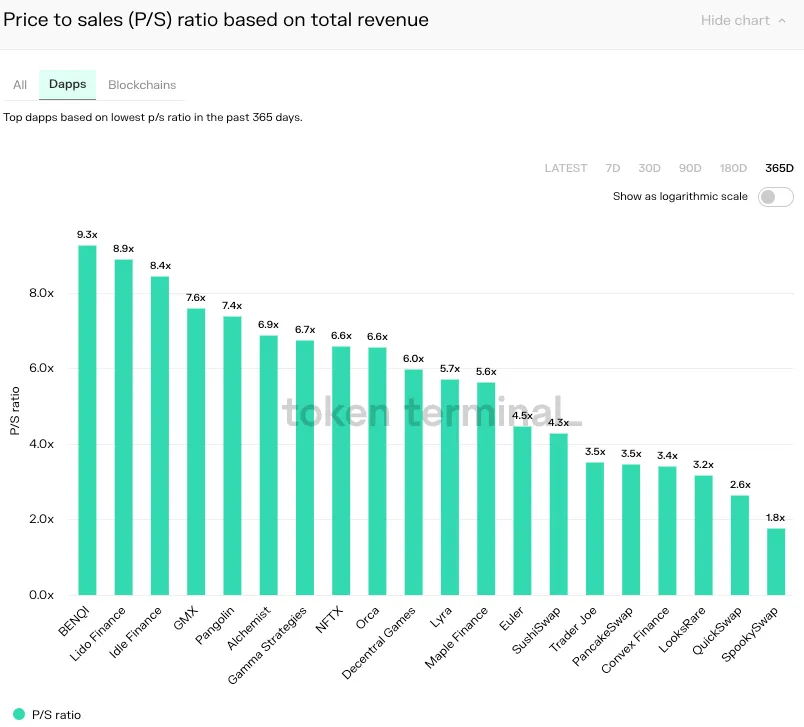This screenshot has height=727, width=804.
Task: Toggle the P/S ratio legend dot
Action: [x=19, y=714]
